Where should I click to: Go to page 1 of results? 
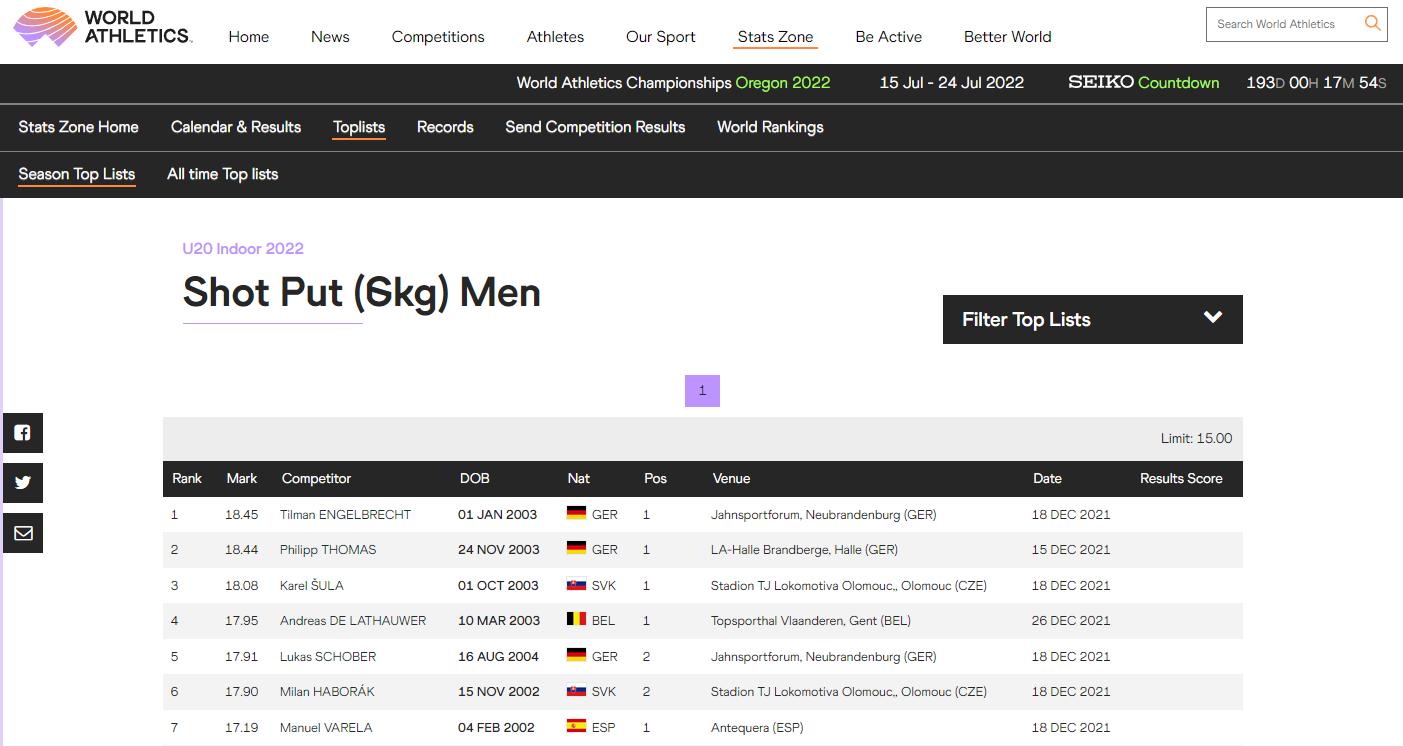[x=702, y=391]
